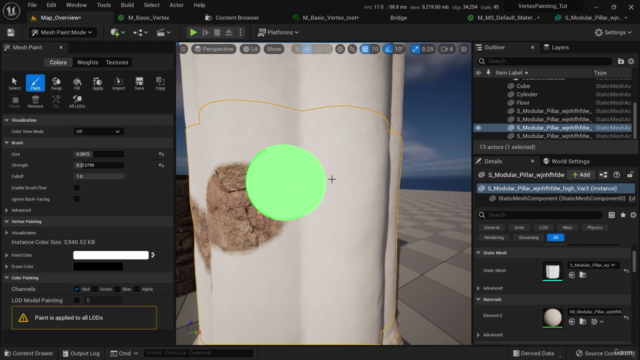Check the Alpha channel checkbox
640x360 pixels.
pyautogui.click(x=137, y=289)
